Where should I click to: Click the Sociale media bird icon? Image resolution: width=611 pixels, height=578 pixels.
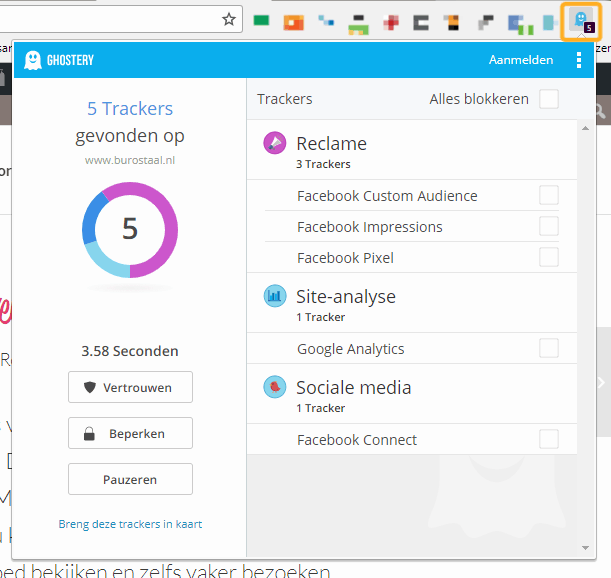click(275, 387)
